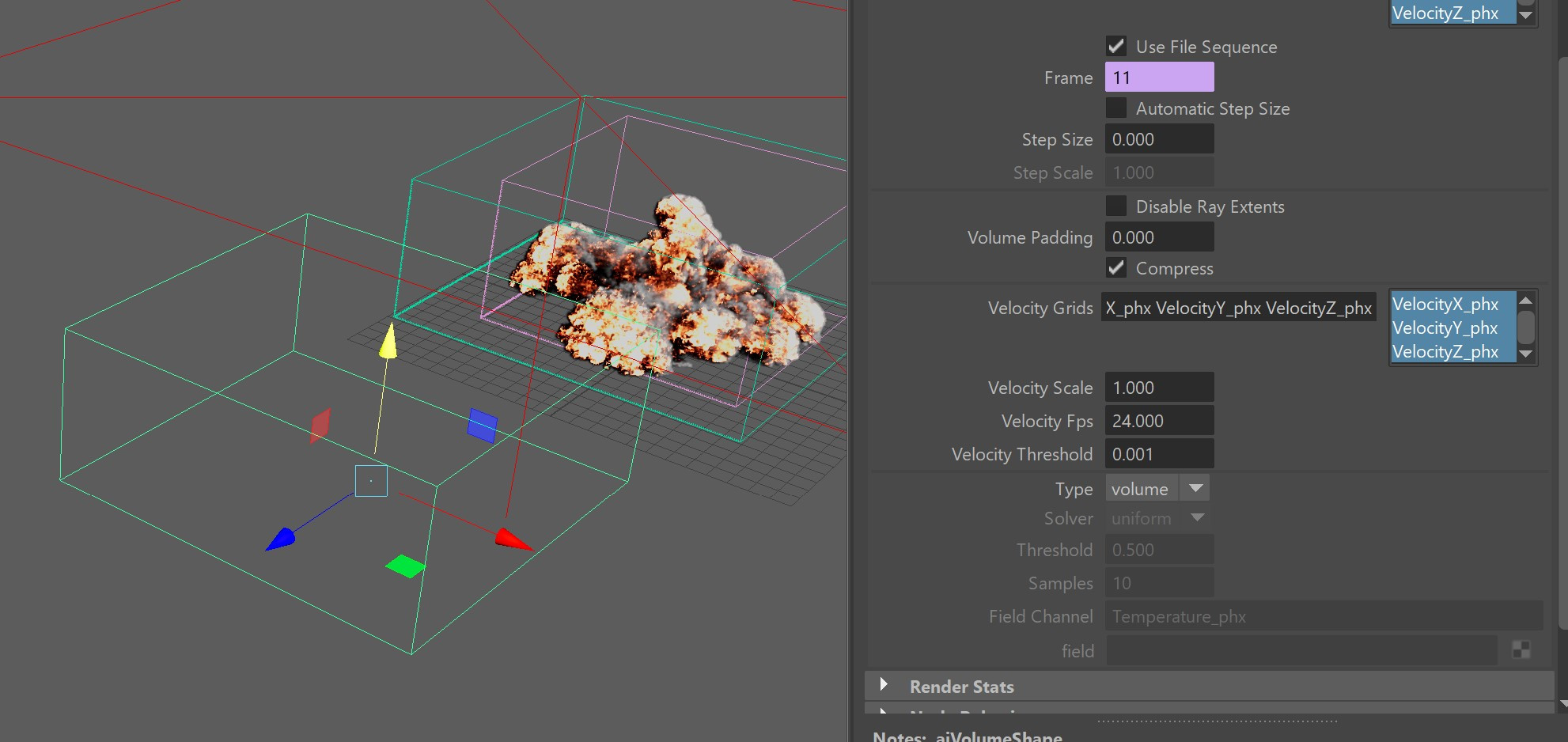Click the attribute editor scroll-down arrow at the bottom right
This screenshot has width=1568, height=742.
coord(1563,703)
